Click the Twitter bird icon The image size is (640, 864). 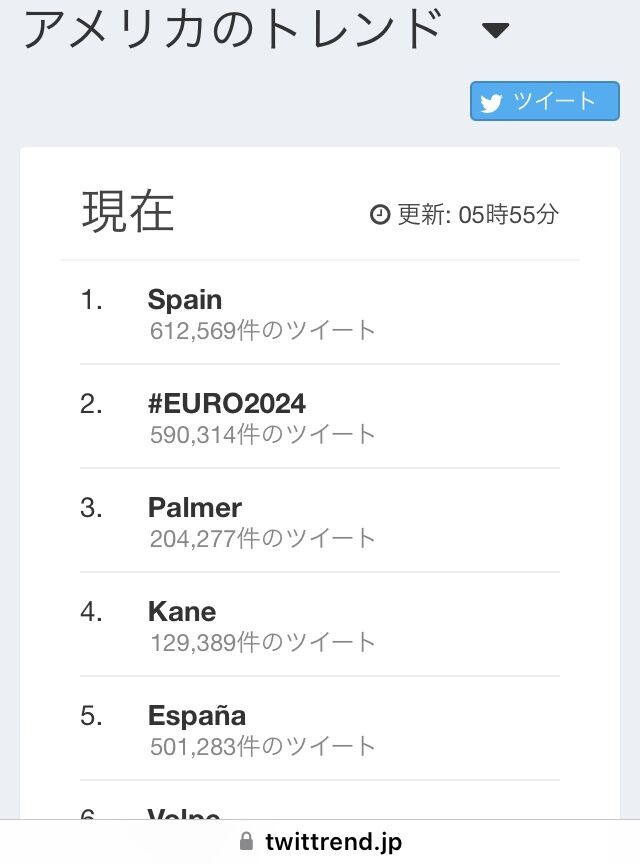(x=491, y=102)
